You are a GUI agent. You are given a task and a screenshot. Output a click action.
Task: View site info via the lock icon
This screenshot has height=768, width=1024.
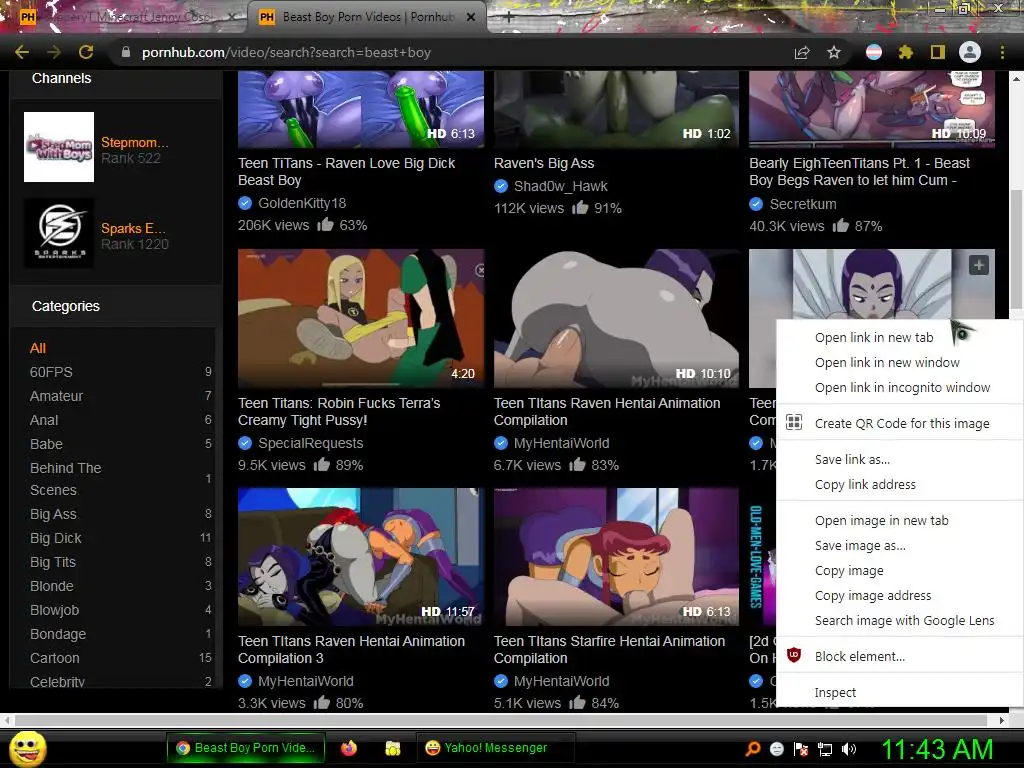click(126, 52)
